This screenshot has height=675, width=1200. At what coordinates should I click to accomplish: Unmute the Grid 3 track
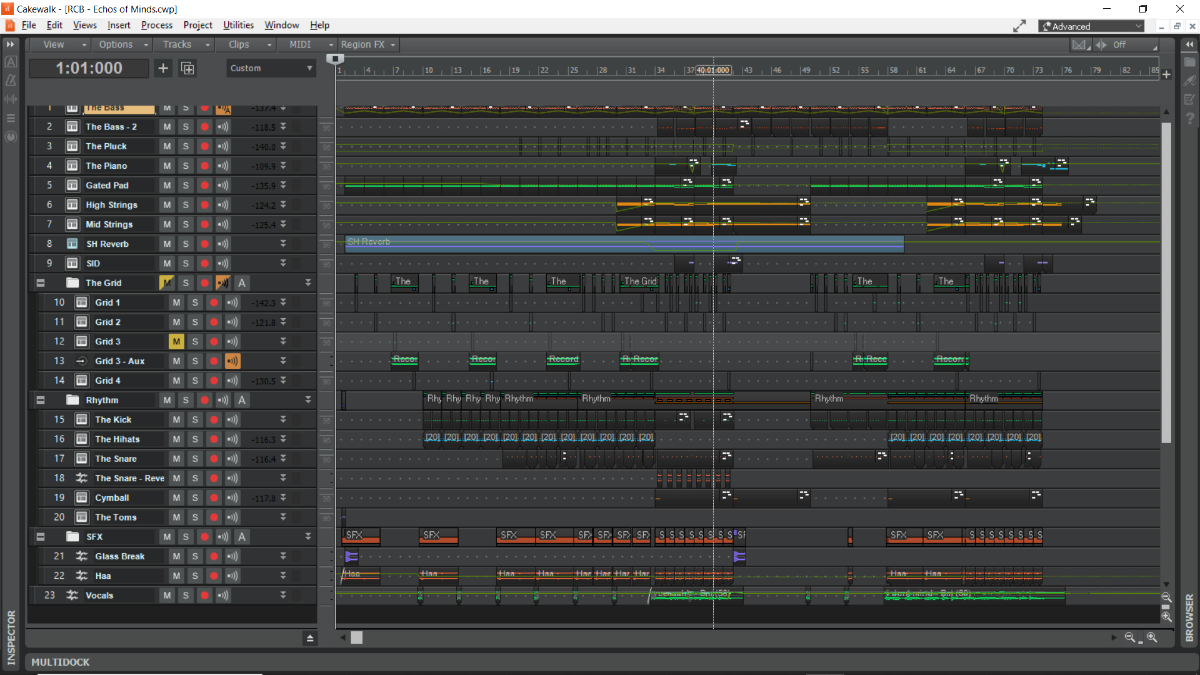pos(177,341)
